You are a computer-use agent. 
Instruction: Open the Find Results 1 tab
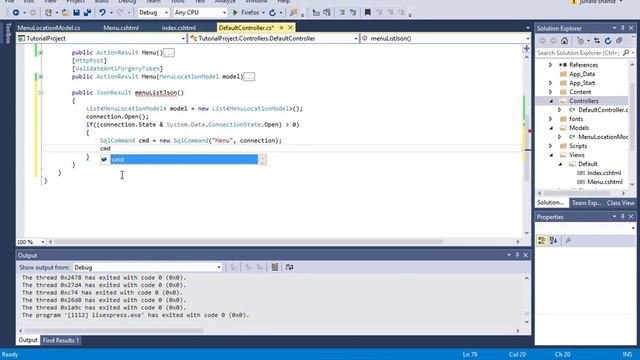coord(61,340)
